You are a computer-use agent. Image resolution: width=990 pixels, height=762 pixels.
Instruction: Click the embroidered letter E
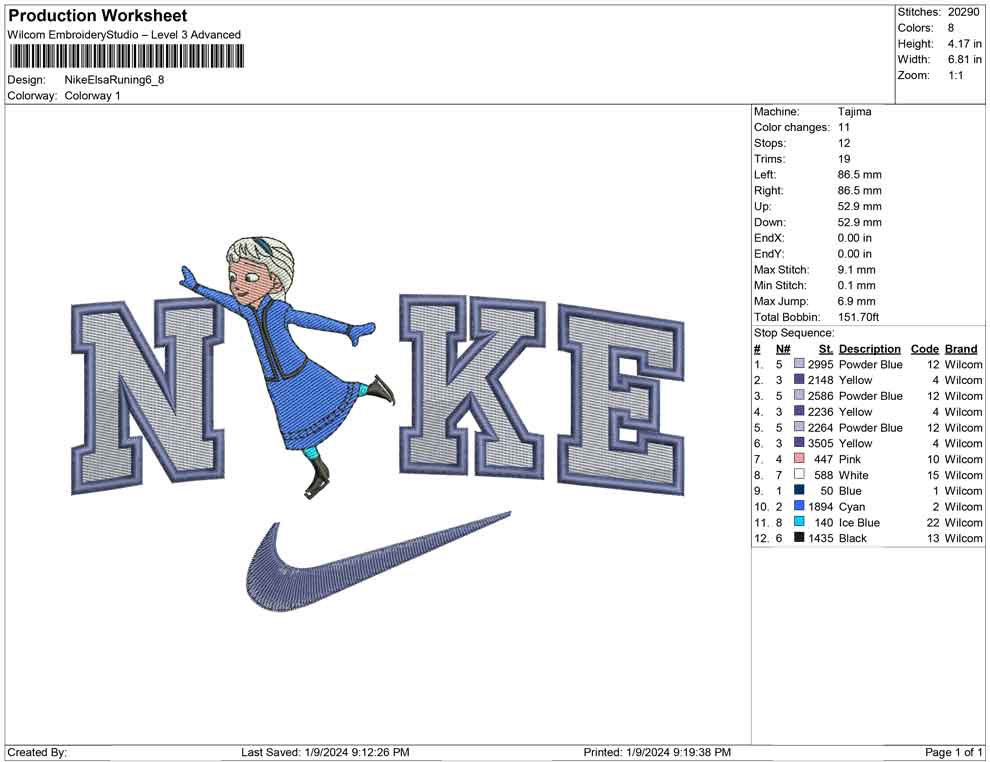point(621,399)
